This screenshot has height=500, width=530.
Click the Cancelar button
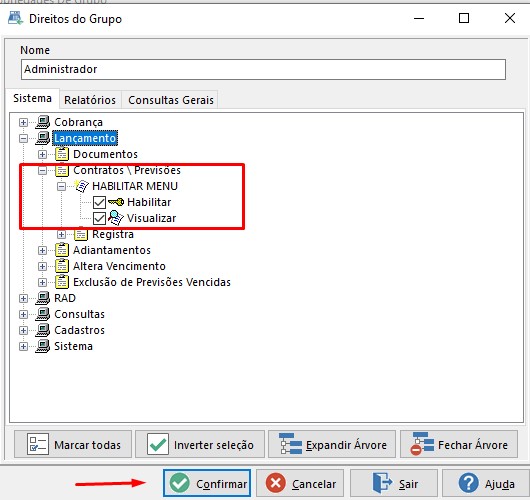300,483
